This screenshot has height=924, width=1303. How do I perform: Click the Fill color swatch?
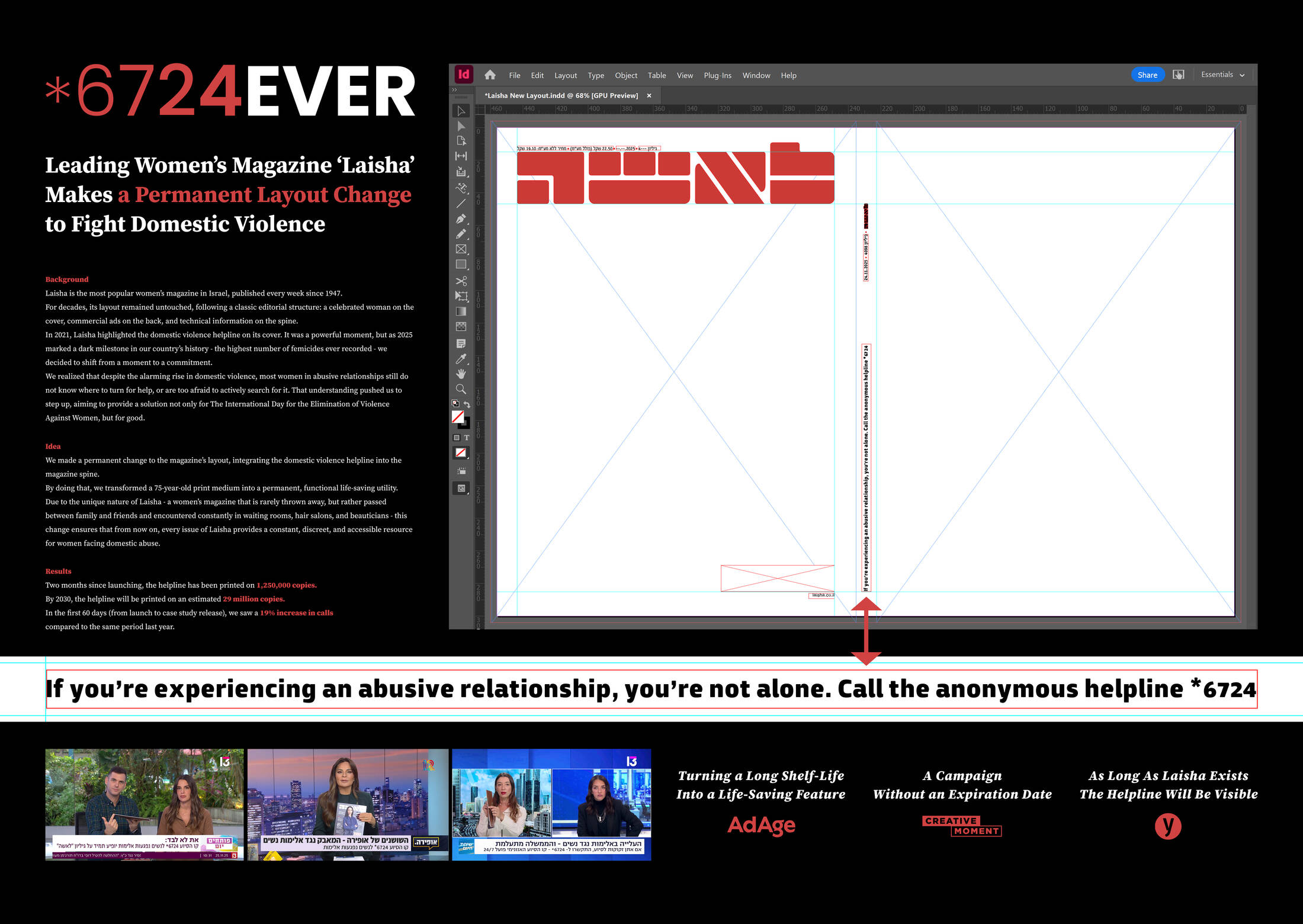[x=458, y=417]
